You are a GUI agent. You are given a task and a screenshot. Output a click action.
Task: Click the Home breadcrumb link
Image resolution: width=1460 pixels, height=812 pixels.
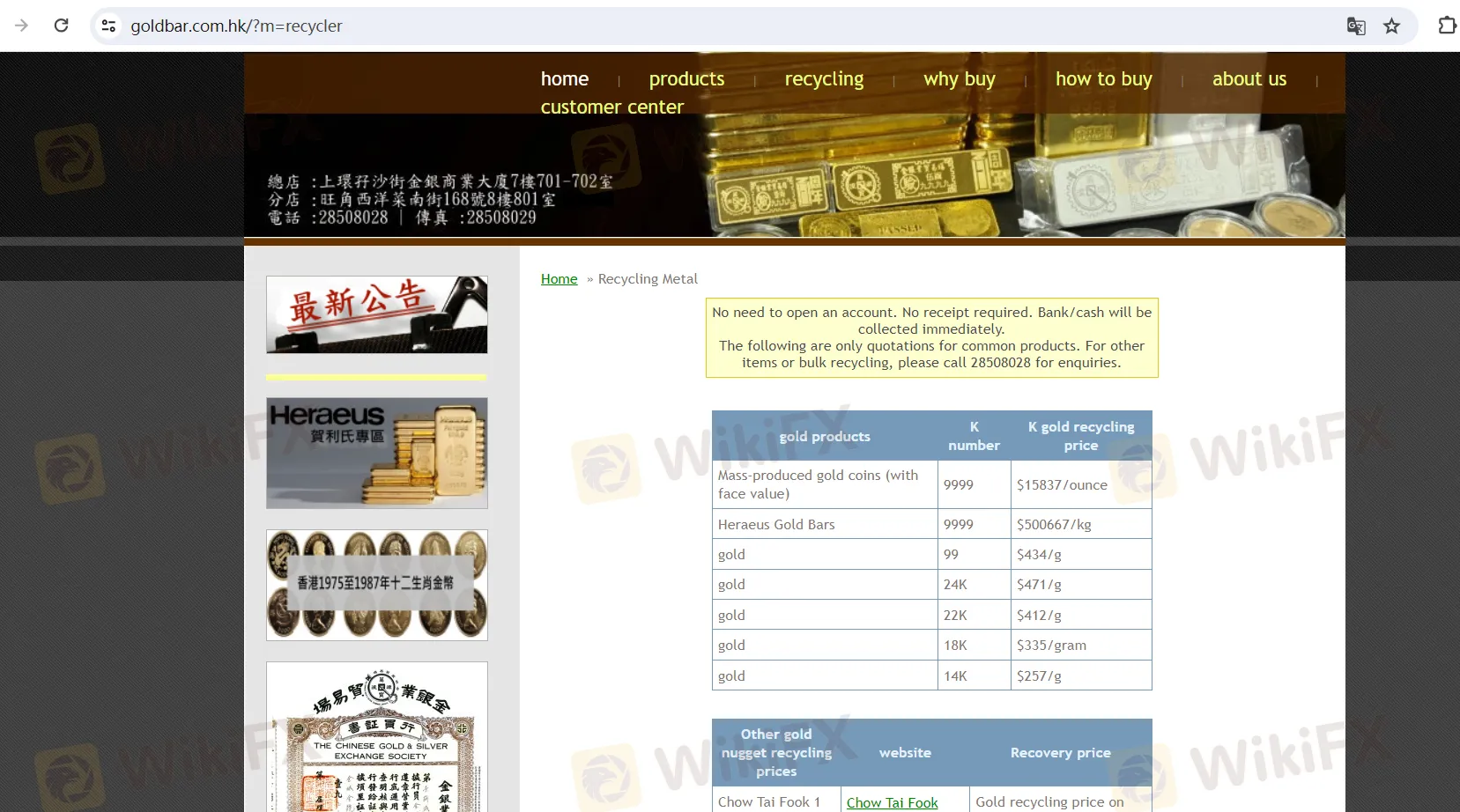pyautogui.click(x=559, y=278)
